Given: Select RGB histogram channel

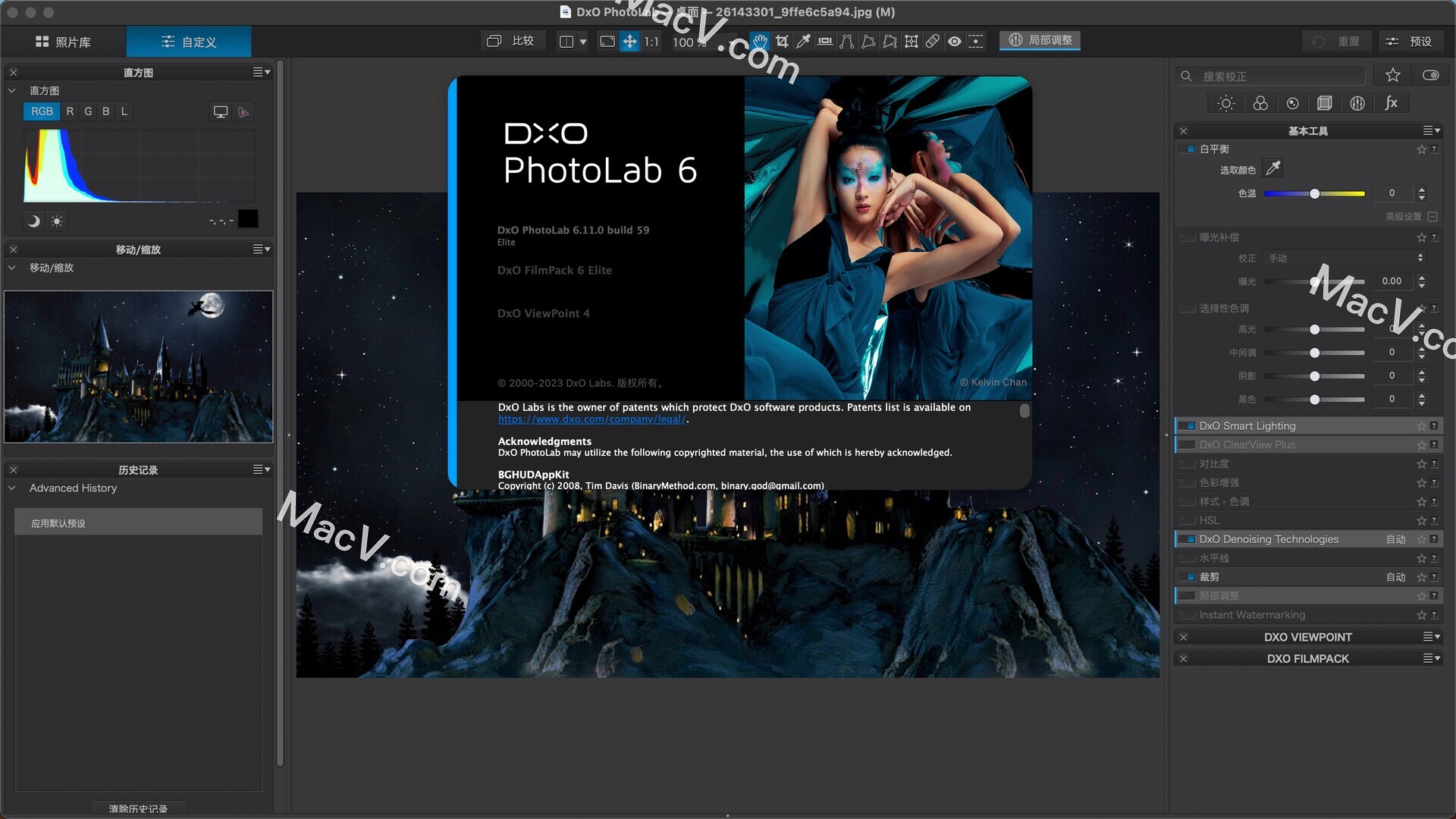Looking at the screenshot, I should pos(42,111).
